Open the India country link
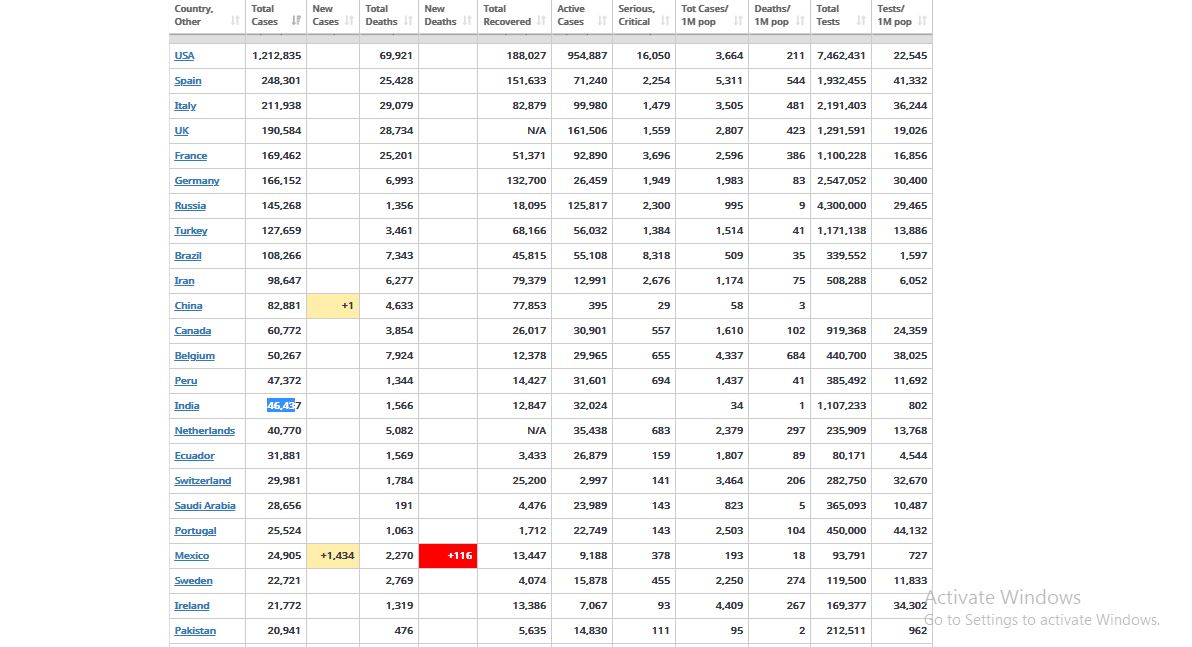The width and height of the screenshot is (1192, 647). 187,406
